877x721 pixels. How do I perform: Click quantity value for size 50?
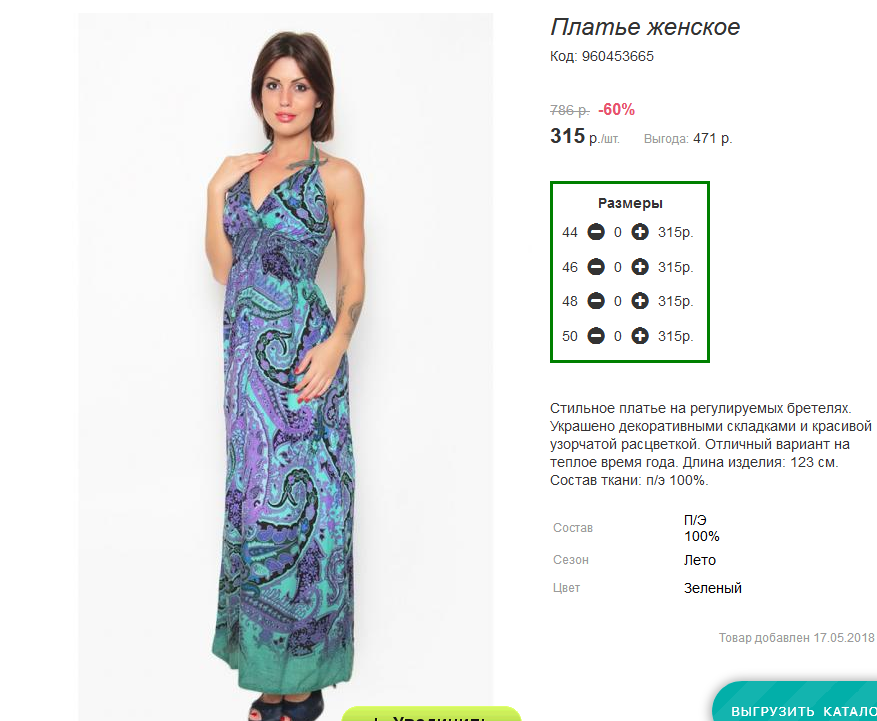coord(617,336)
